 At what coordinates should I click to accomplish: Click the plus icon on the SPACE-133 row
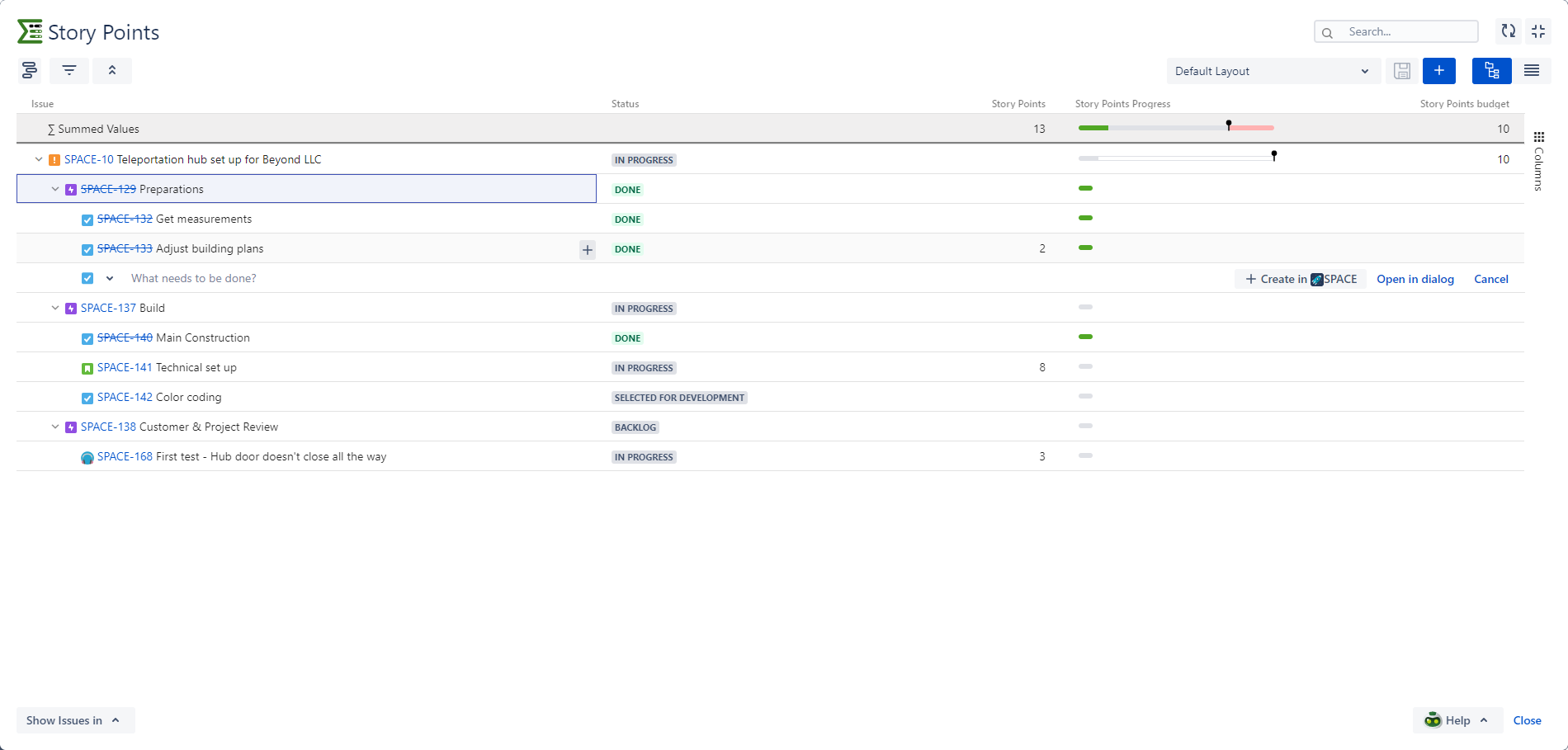(x=588, y=249)
